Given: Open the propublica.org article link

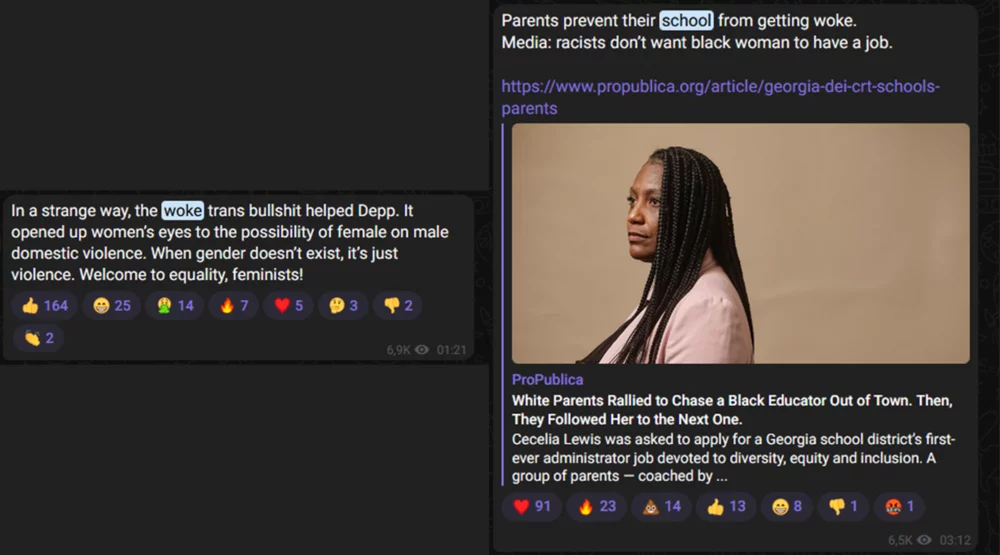Looking at the screenshot, I should tap(720, 97).
